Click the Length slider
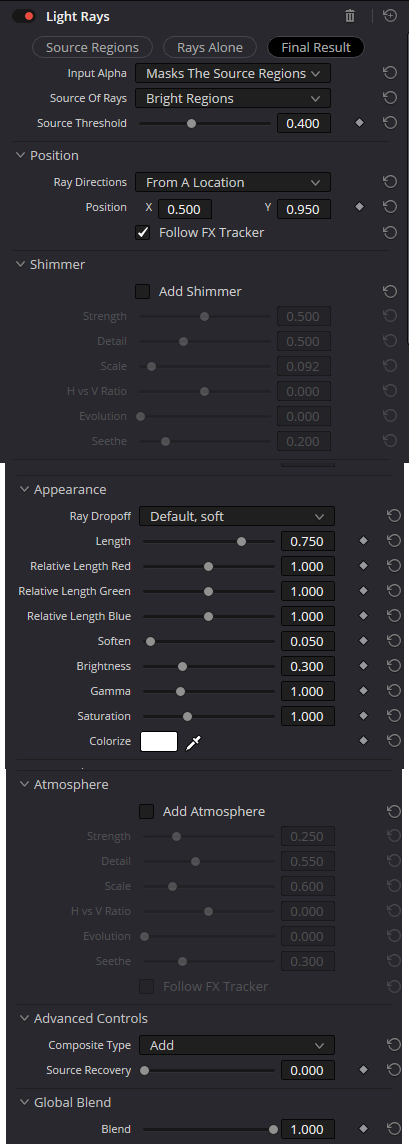Image resolution: width=409 pixels, height=1144 pixels. pos(209,541)
